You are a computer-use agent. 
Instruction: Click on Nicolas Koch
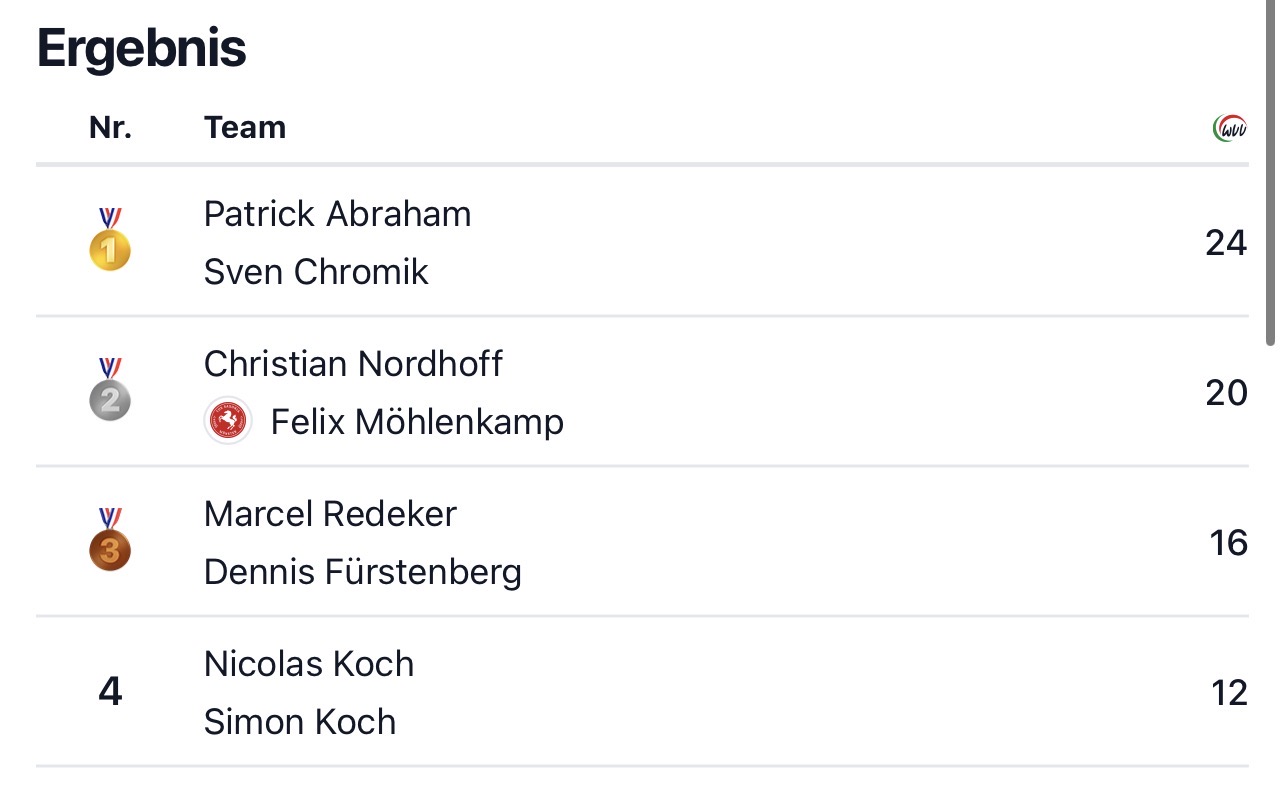[308, 664]
